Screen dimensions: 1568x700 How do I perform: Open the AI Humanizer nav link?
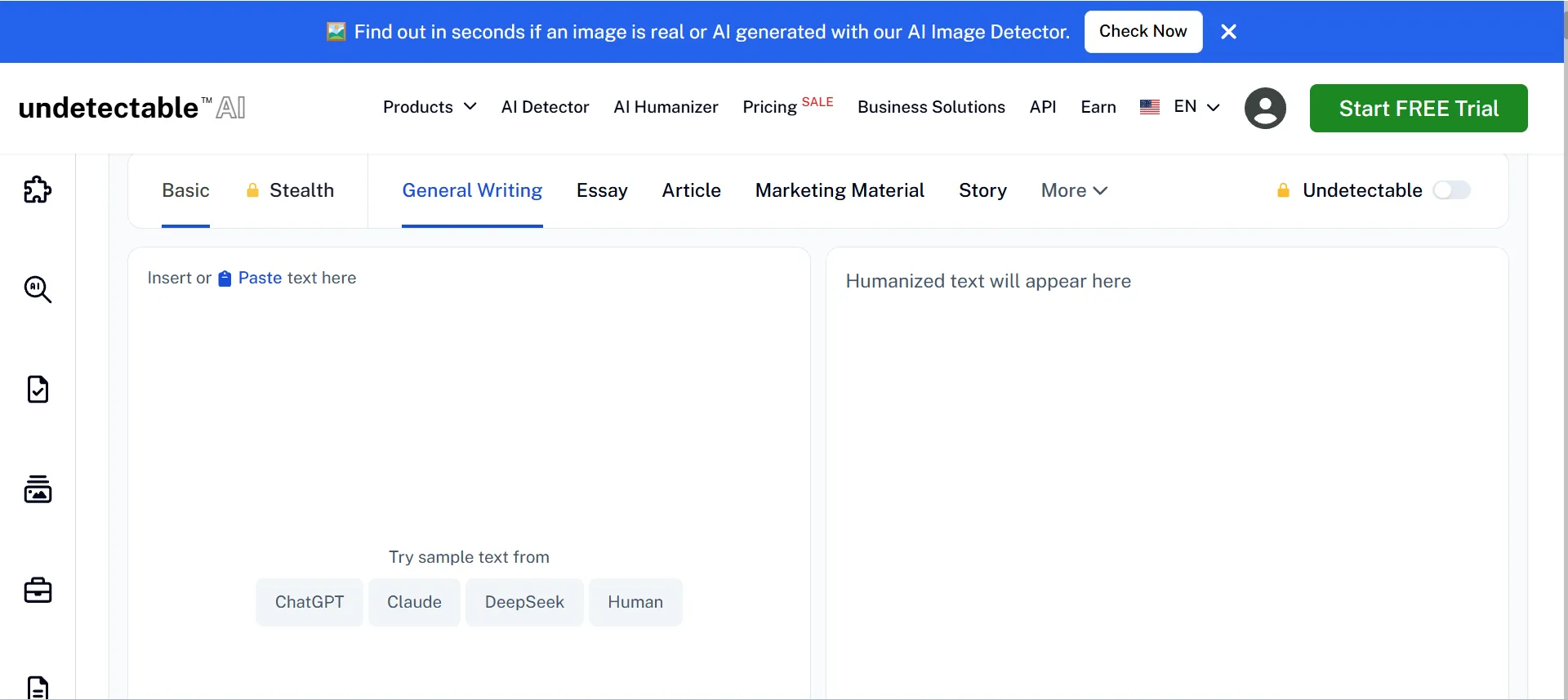tap(666, 107)
